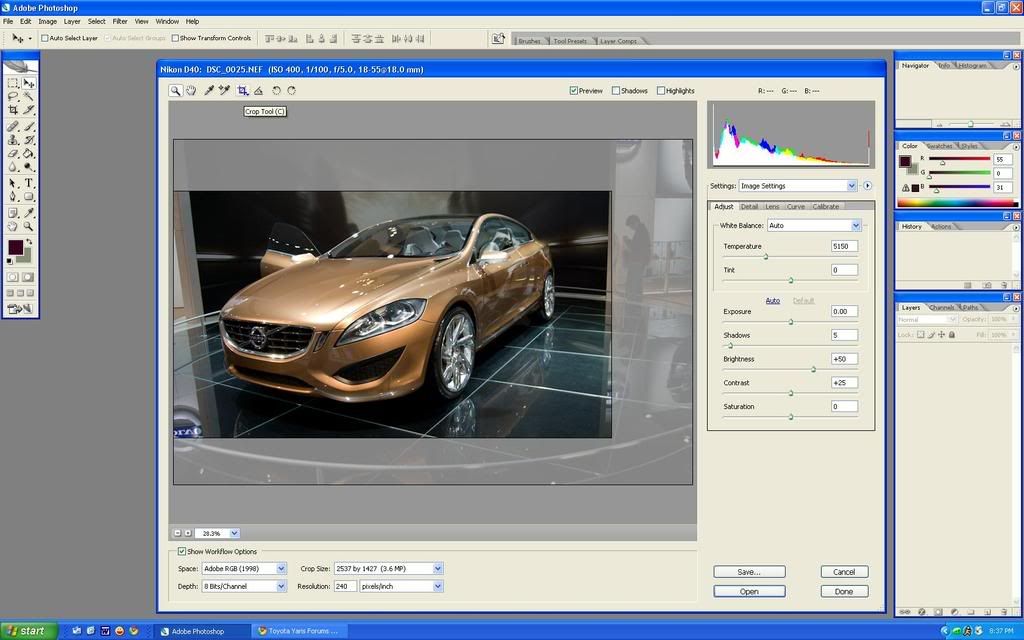Select the Type tool in Photoshop toolbox
Image resolution: width=1024 pixels, height=640 pixels.
[x=29, y=183]
